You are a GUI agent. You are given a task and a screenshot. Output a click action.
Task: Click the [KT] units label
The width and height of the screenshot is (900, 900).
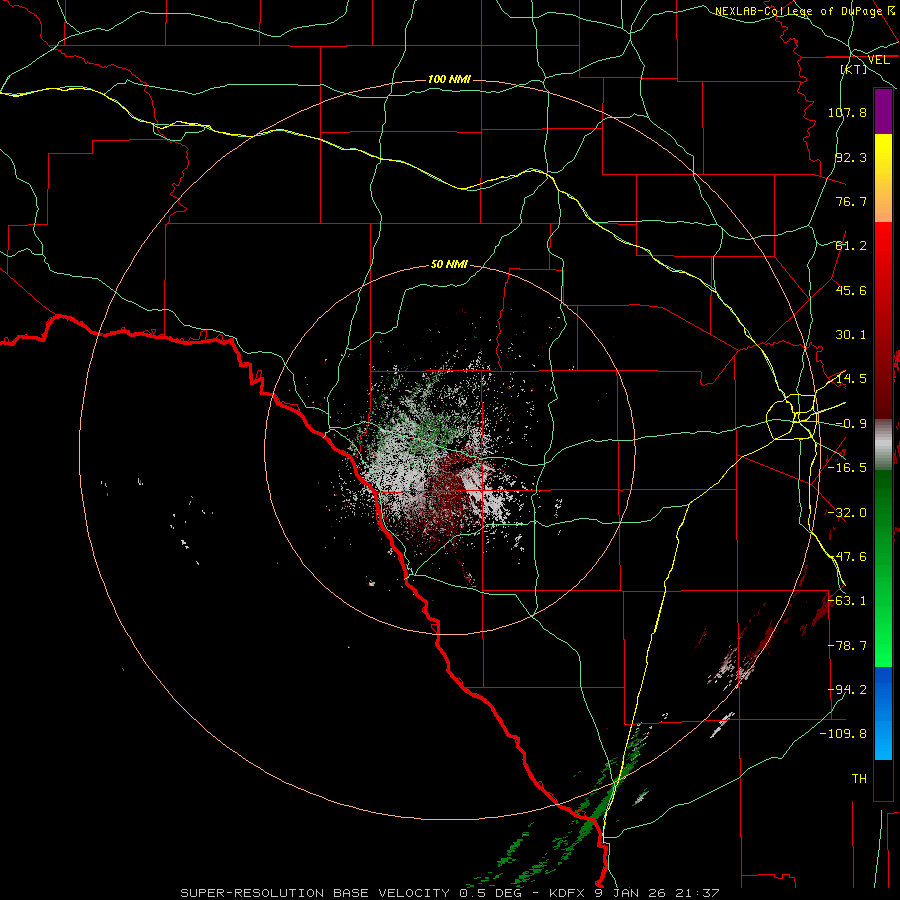pos(854,69)
